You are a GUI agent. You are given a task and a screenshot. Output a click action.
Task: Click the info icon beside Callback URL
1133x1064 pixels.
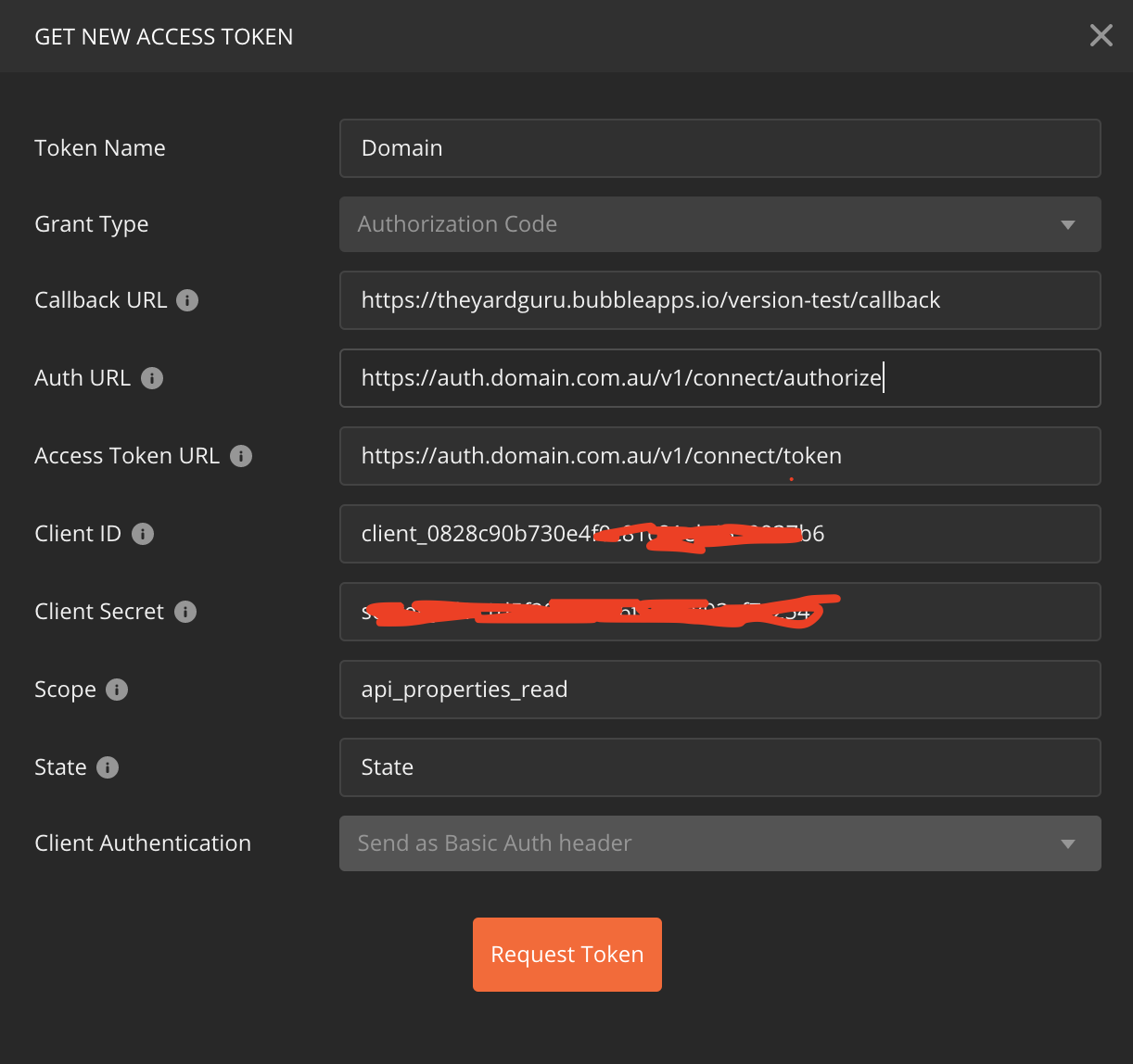[x=187, y=300]
